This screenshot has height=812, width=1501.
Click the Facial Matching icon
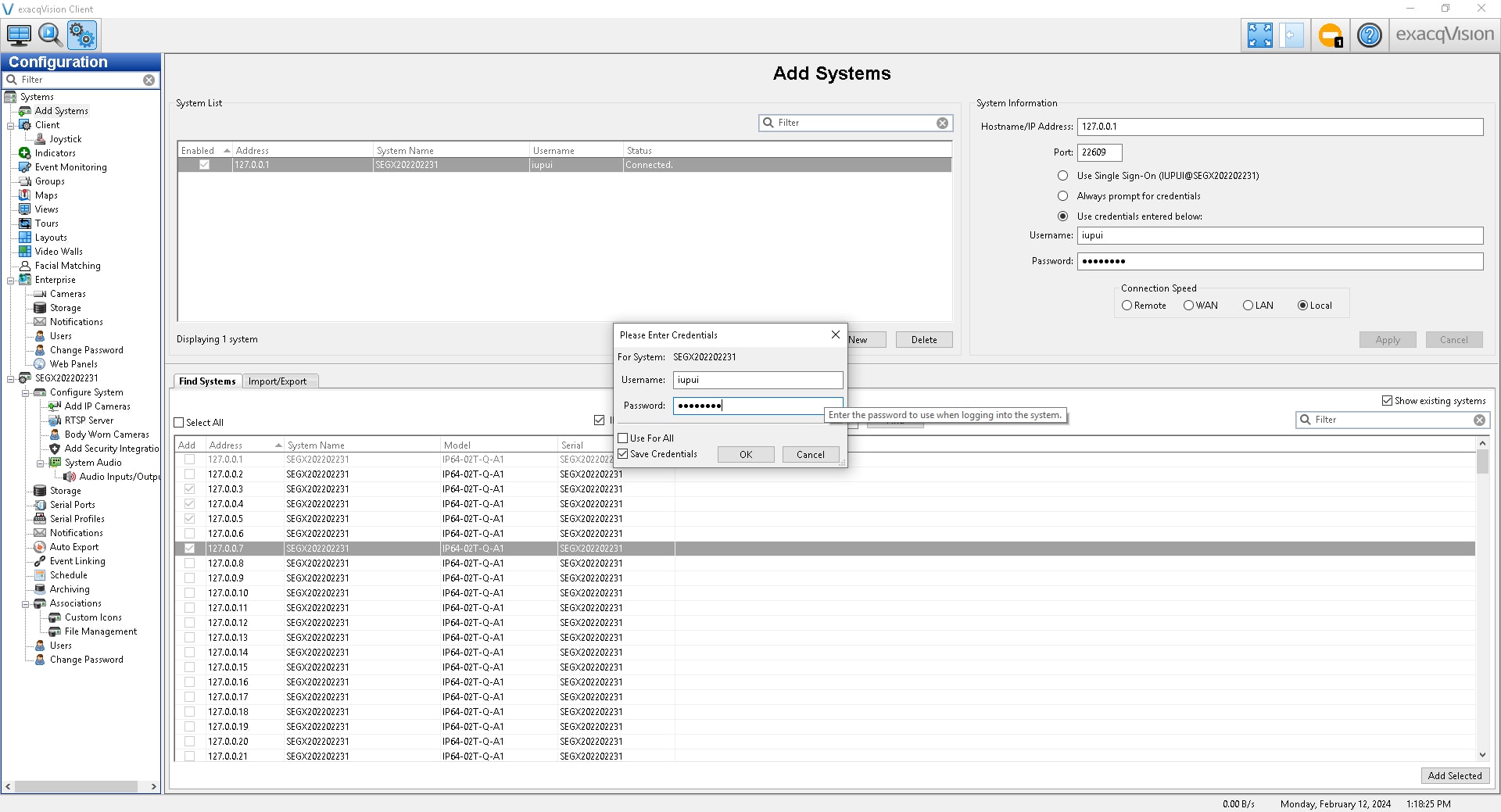pos(25,266)
